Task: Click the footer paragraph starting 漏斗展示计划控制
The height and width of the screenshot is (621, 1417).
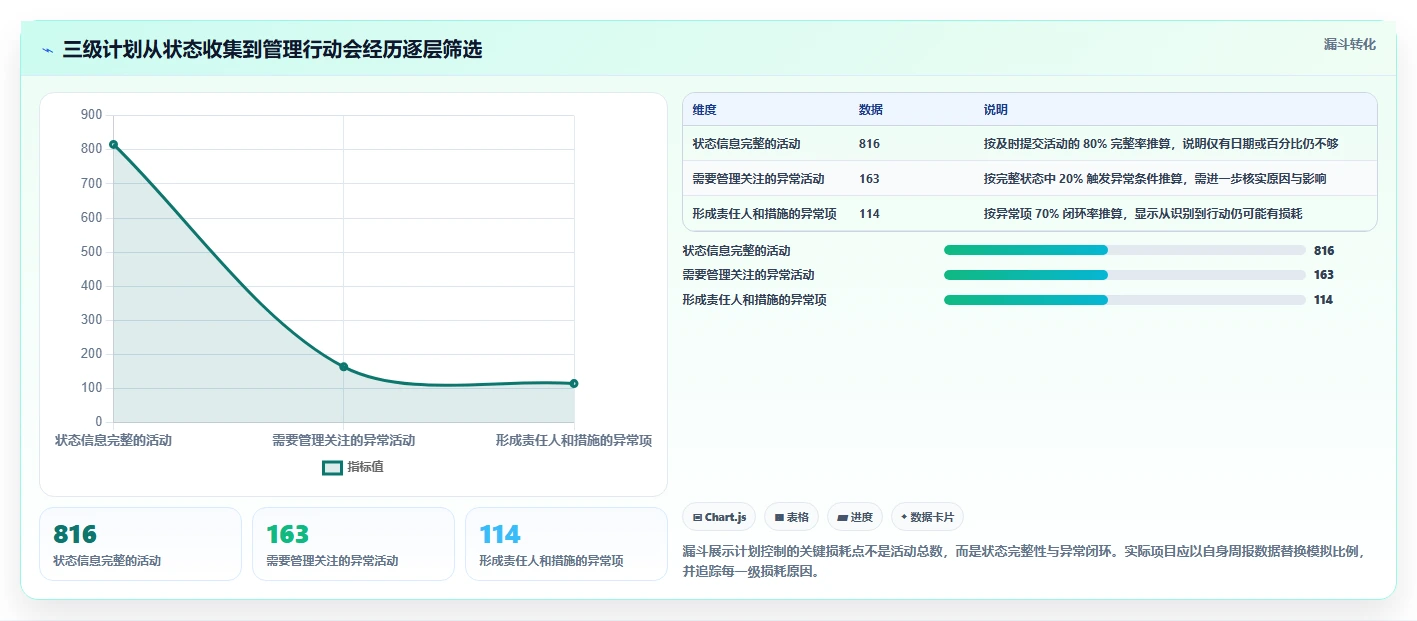Action: pyautogui.click(x=1023, y=562)
